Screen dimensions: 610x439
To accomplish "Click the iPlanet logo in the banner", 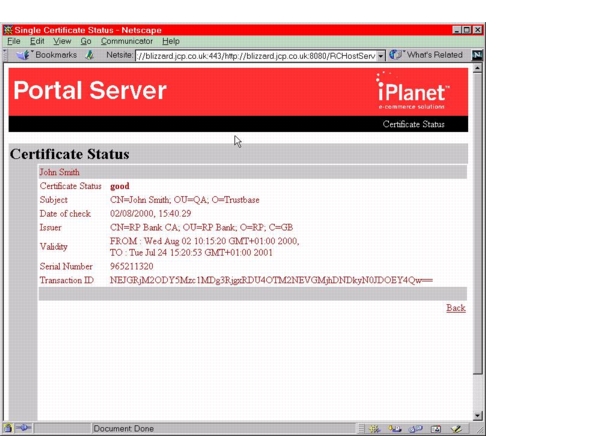I will tap(412, 91).
